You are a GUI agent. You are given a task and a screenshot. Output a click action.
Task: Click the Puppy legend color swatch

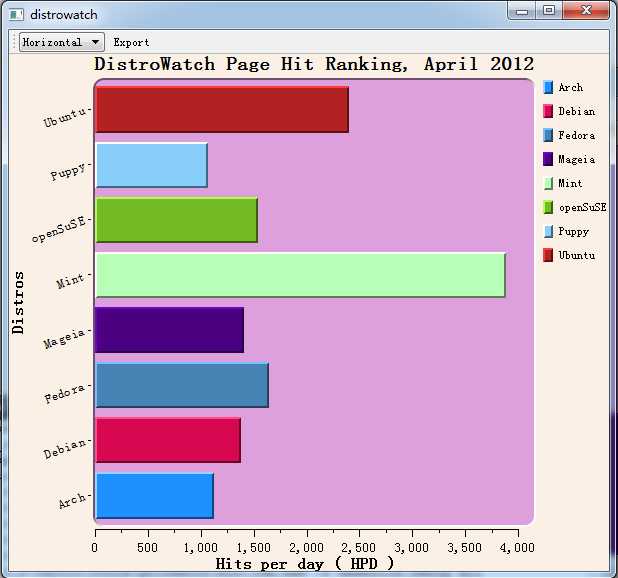pyautogui.click(x=548, y=231)
